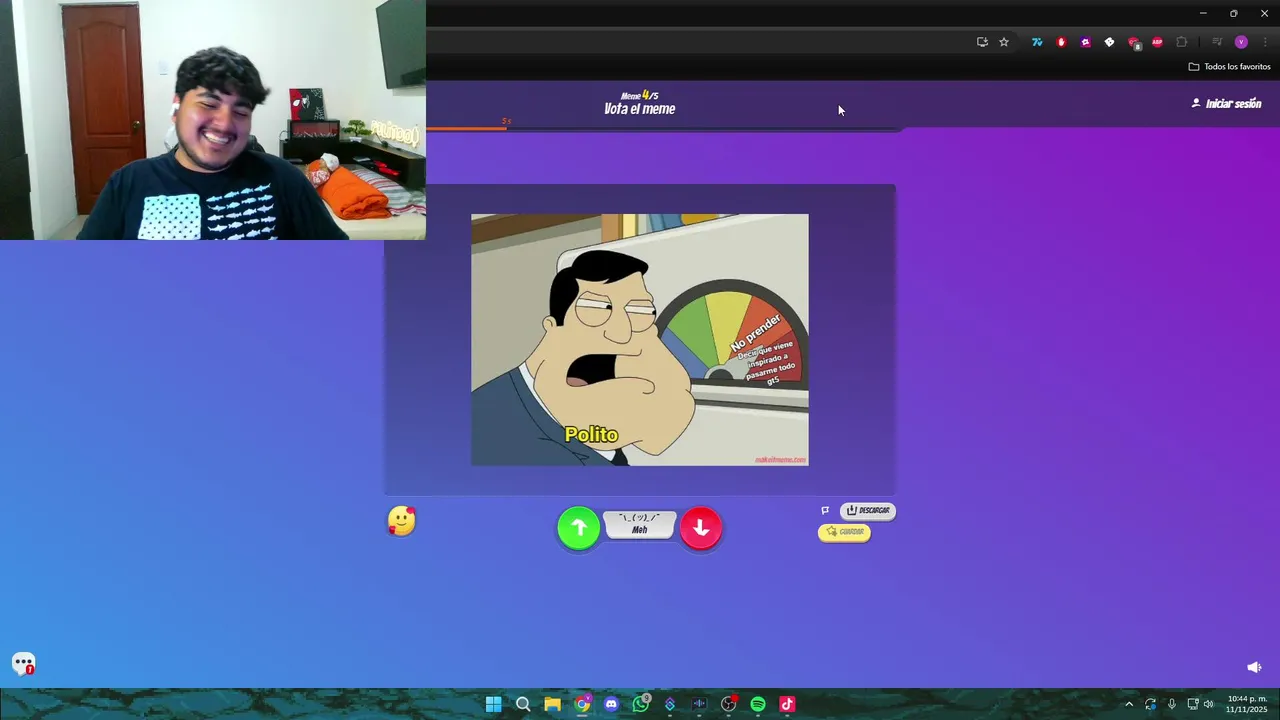Click Iniciar sesión link

coord(1226,104)
